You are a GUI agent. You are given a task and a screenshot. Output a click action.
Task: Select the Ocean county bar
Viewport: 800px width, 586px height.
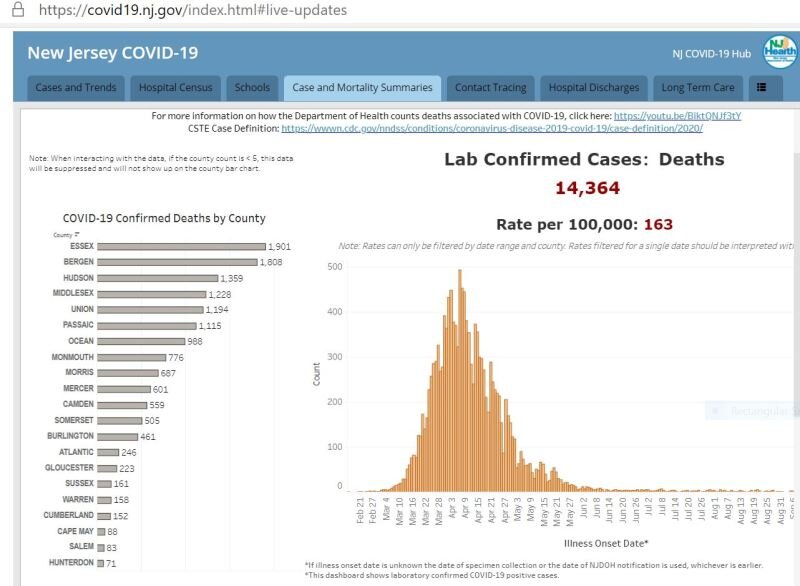[141, 341]
